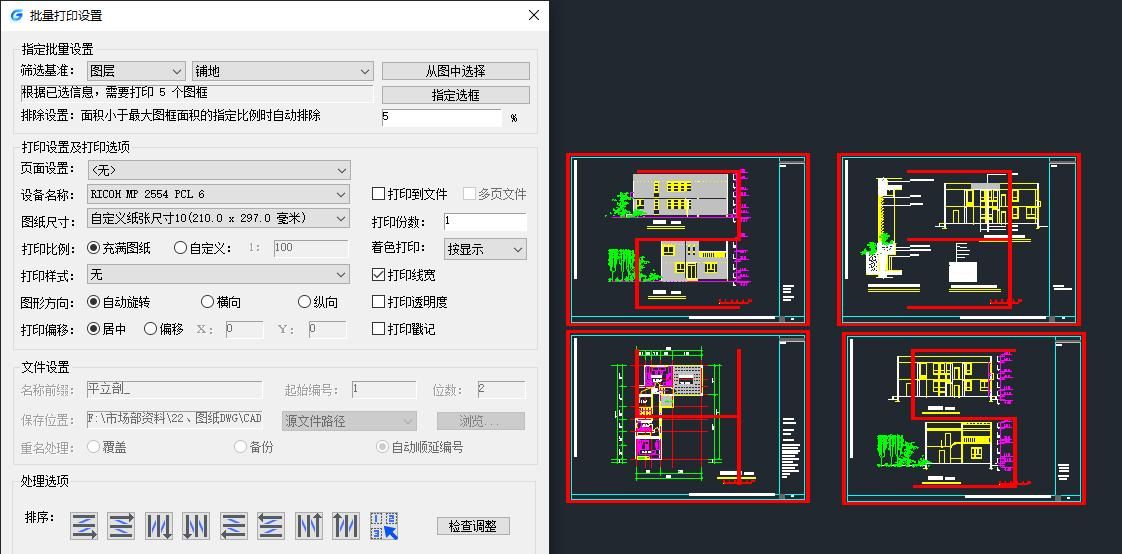Click the 从图中选择 button
Screen dimensions: 1122x554
click(456, 72)
